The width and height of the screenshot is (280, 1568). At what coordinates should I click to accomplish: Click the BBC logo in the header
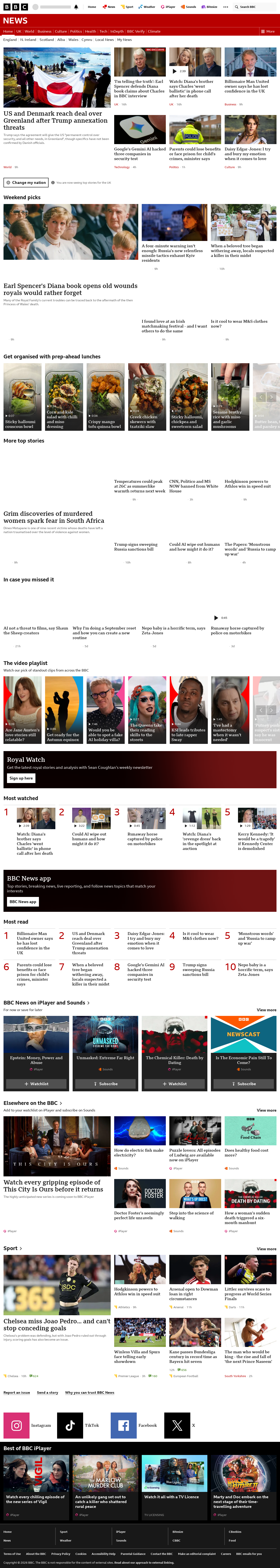point(15,7)
